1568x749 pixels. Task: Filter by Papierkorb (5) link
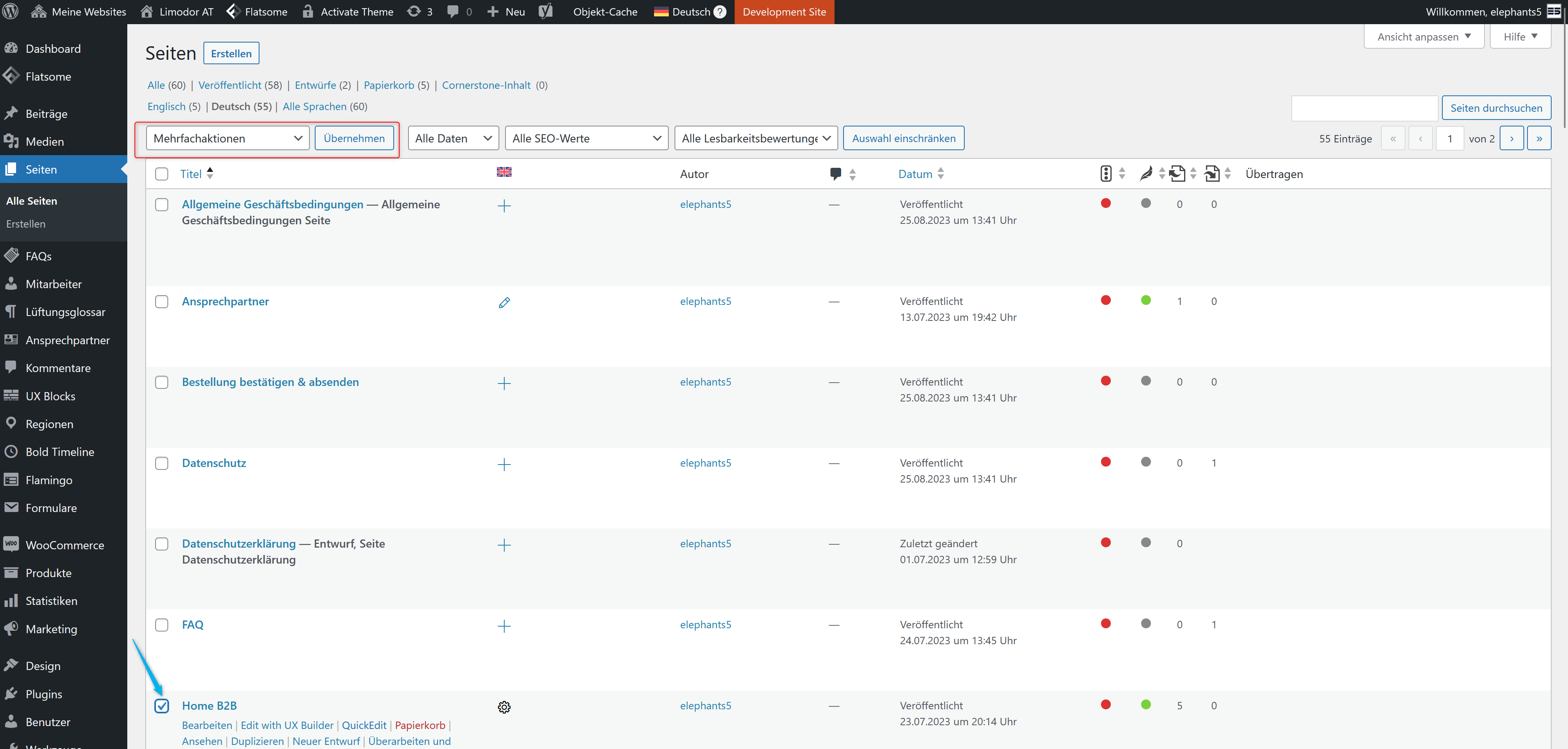pos(396,85)
